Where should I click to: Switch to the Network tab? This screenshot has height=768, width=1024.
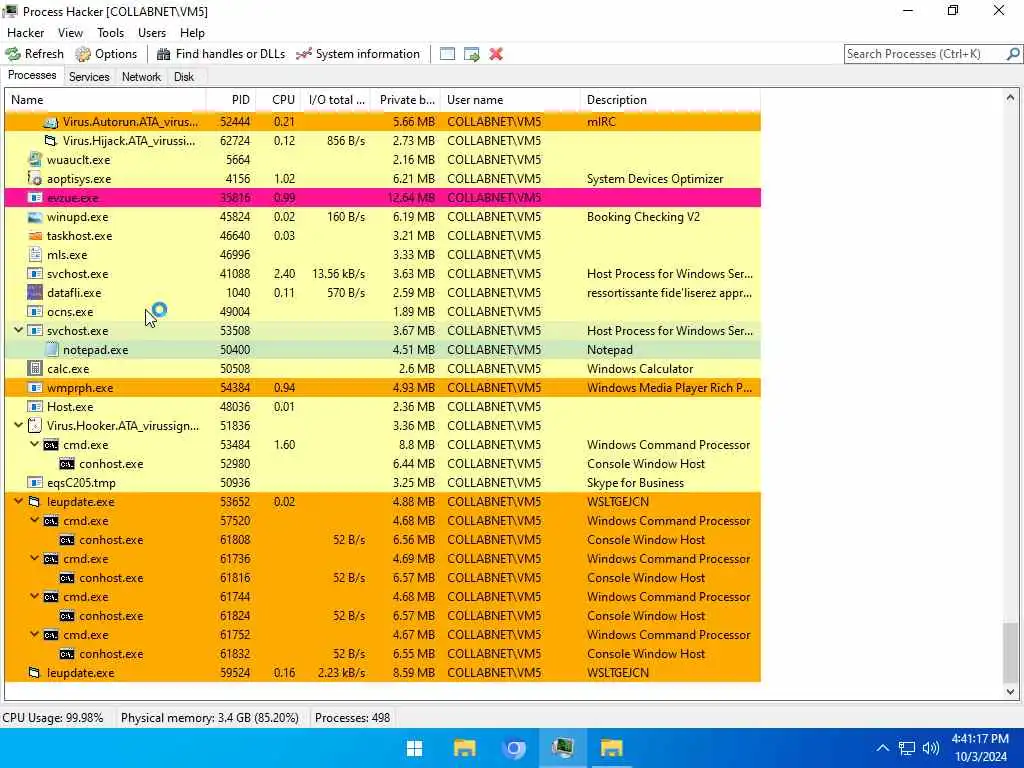[141, 77]
